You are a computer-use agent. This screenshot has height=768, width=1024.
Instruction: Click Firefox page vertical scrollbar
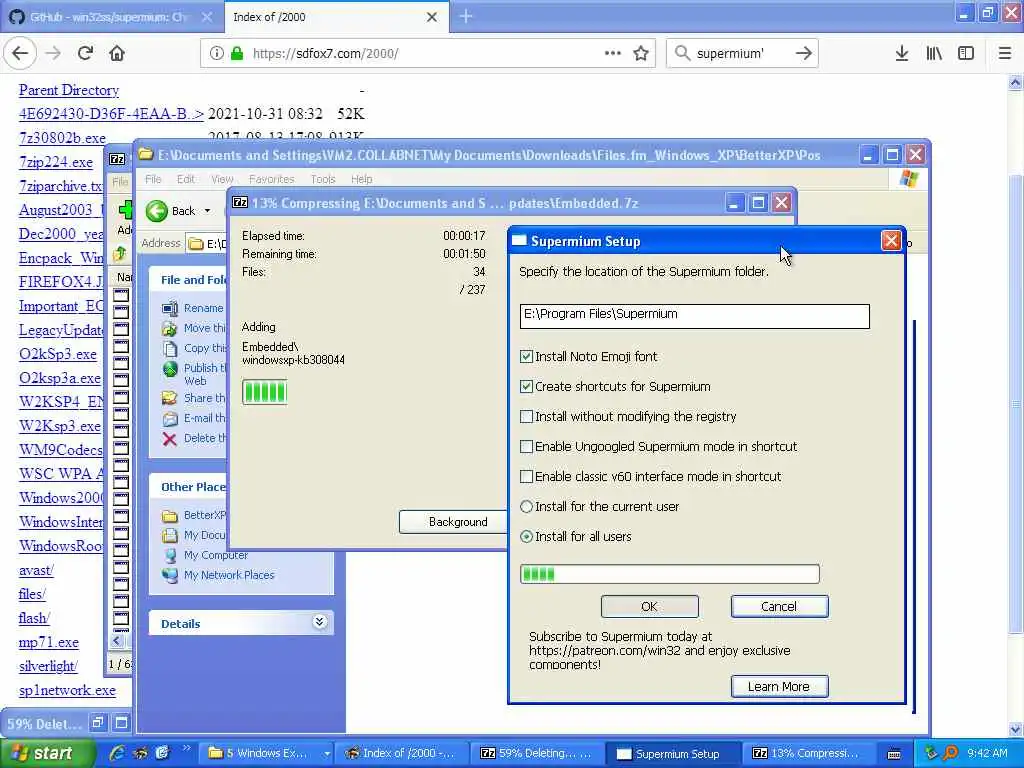click(1015, 405)
